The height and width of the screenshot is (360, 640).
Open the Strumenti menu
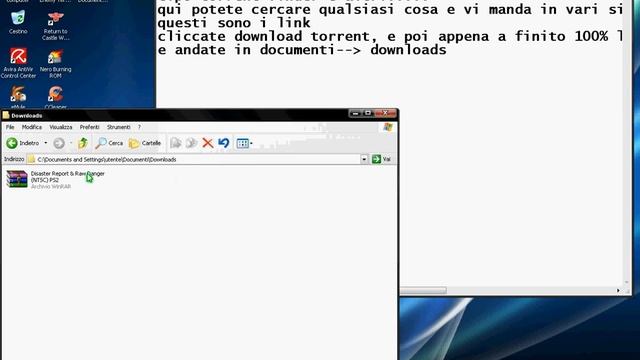point(119,127)
